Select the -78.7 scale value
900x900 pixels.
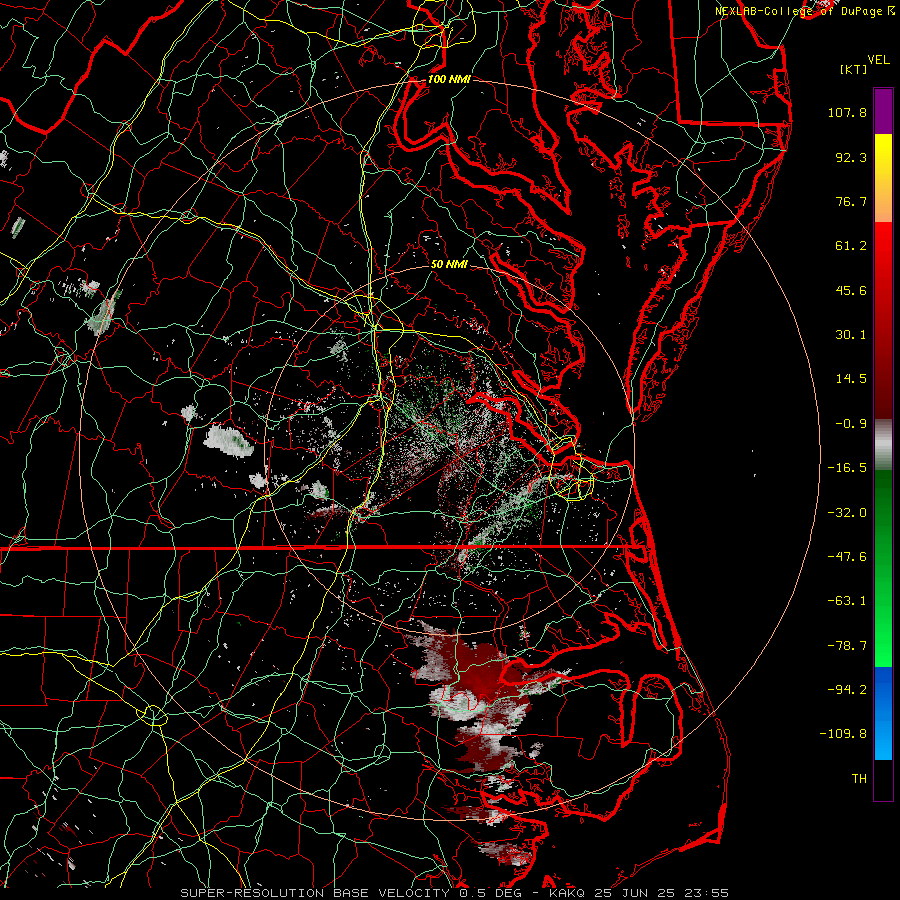pos(847,646)
